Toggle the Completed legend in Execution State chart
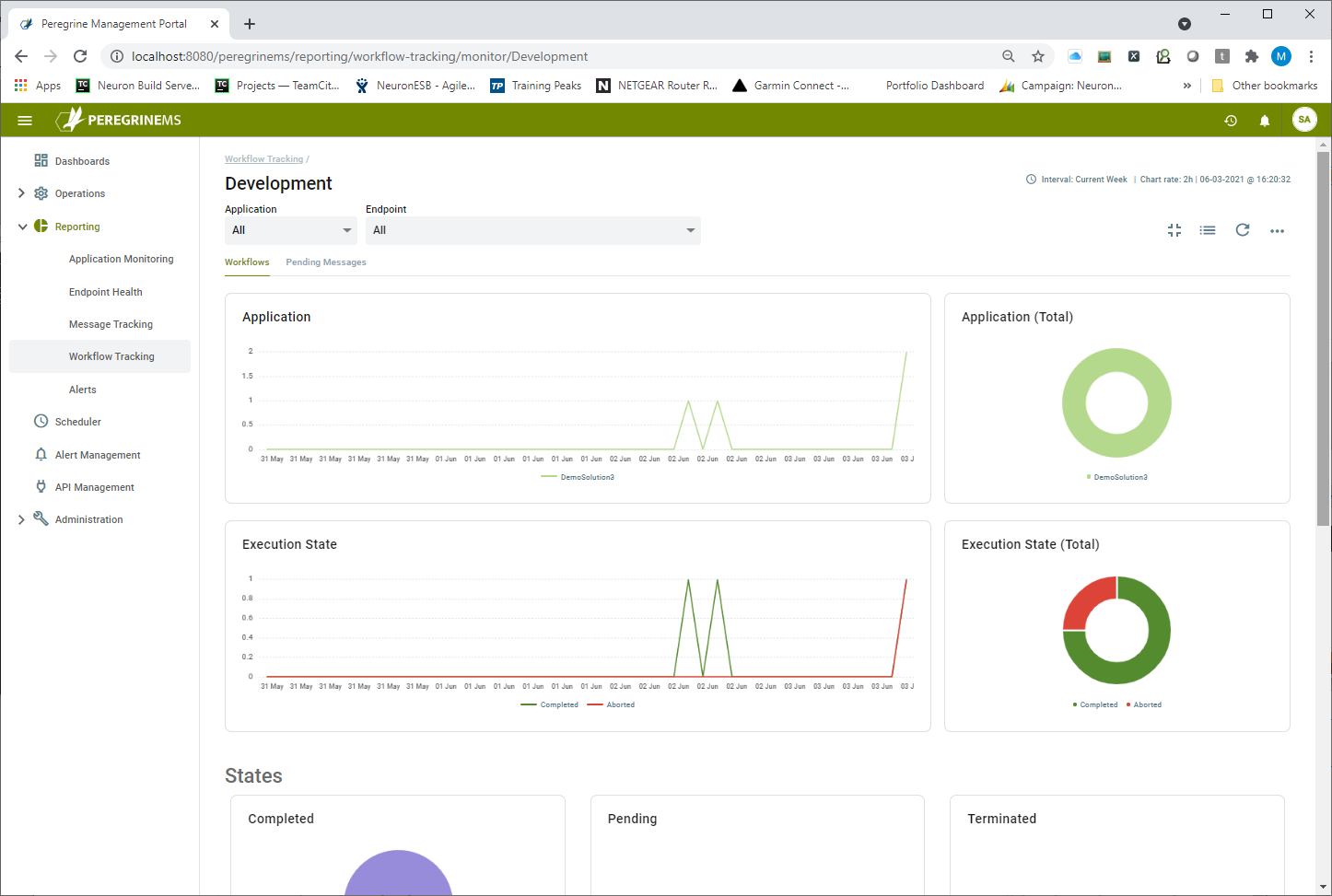The width and height of the screenshot is (1332, 896). (x=550, y=704)
